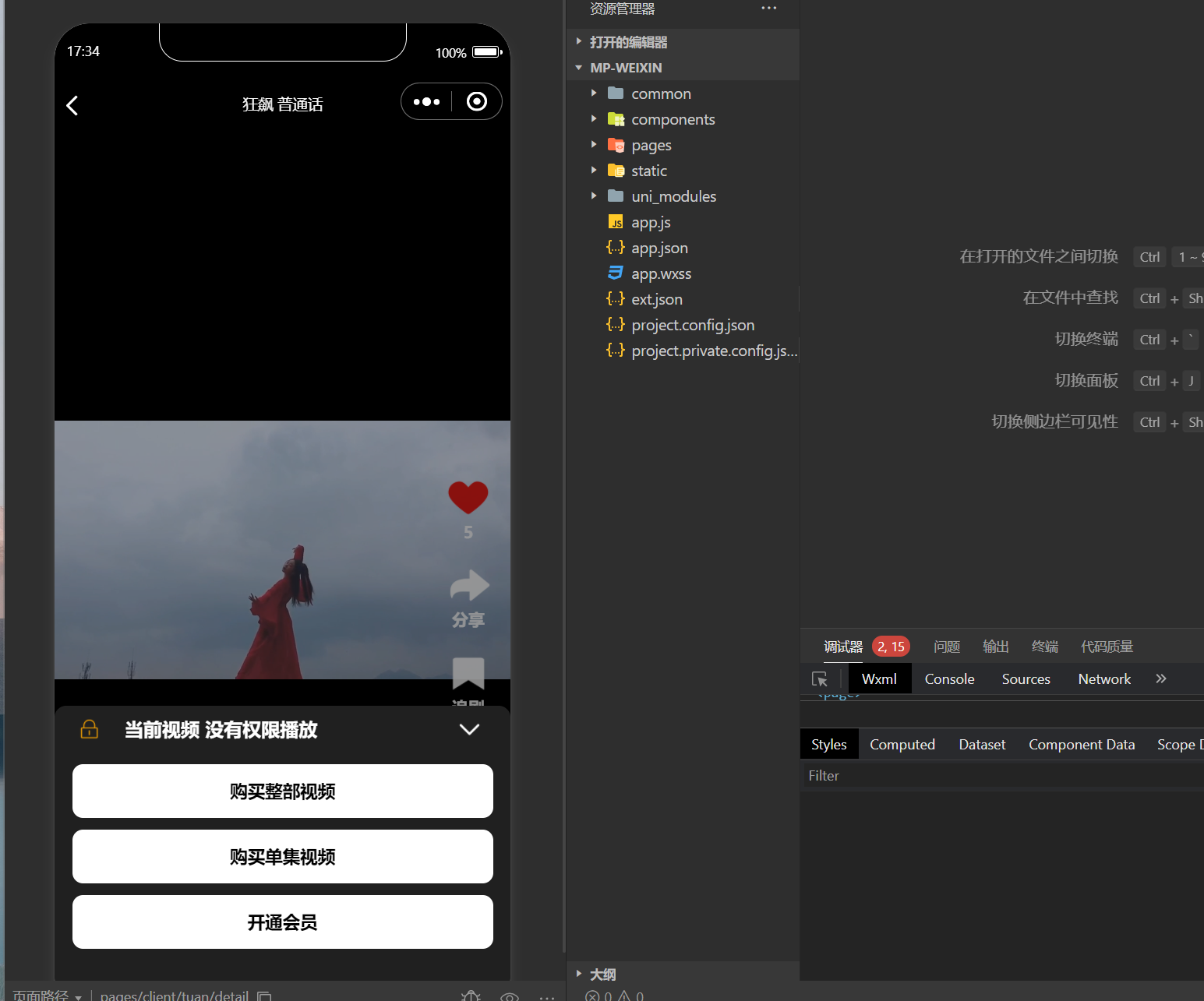Collapse the MP-WEIXIN project tree

coord(625,68)
